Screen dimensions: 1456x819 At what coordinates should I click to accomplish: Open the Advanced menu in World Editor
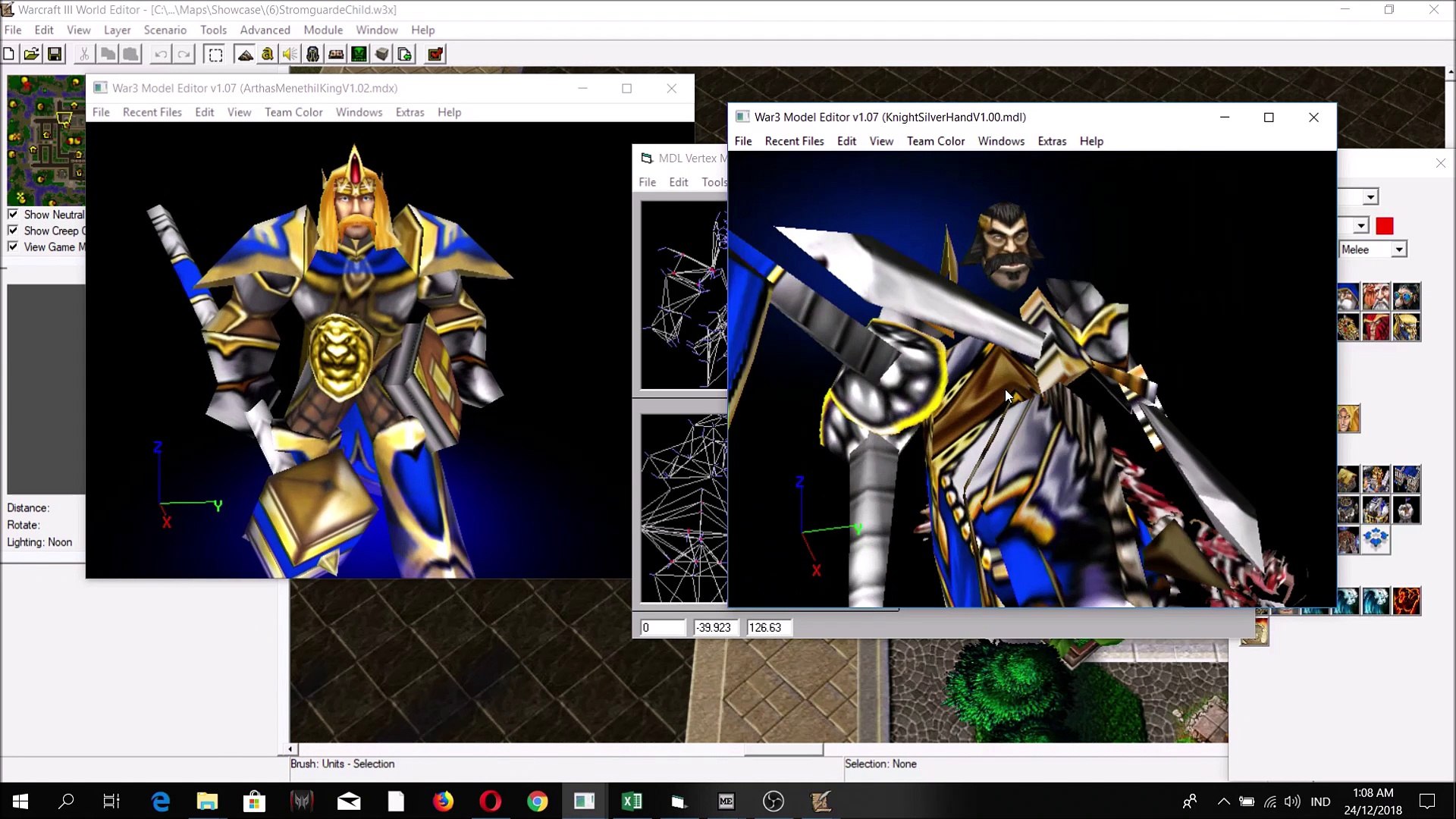pyautogui.click(x=265, y=30)
